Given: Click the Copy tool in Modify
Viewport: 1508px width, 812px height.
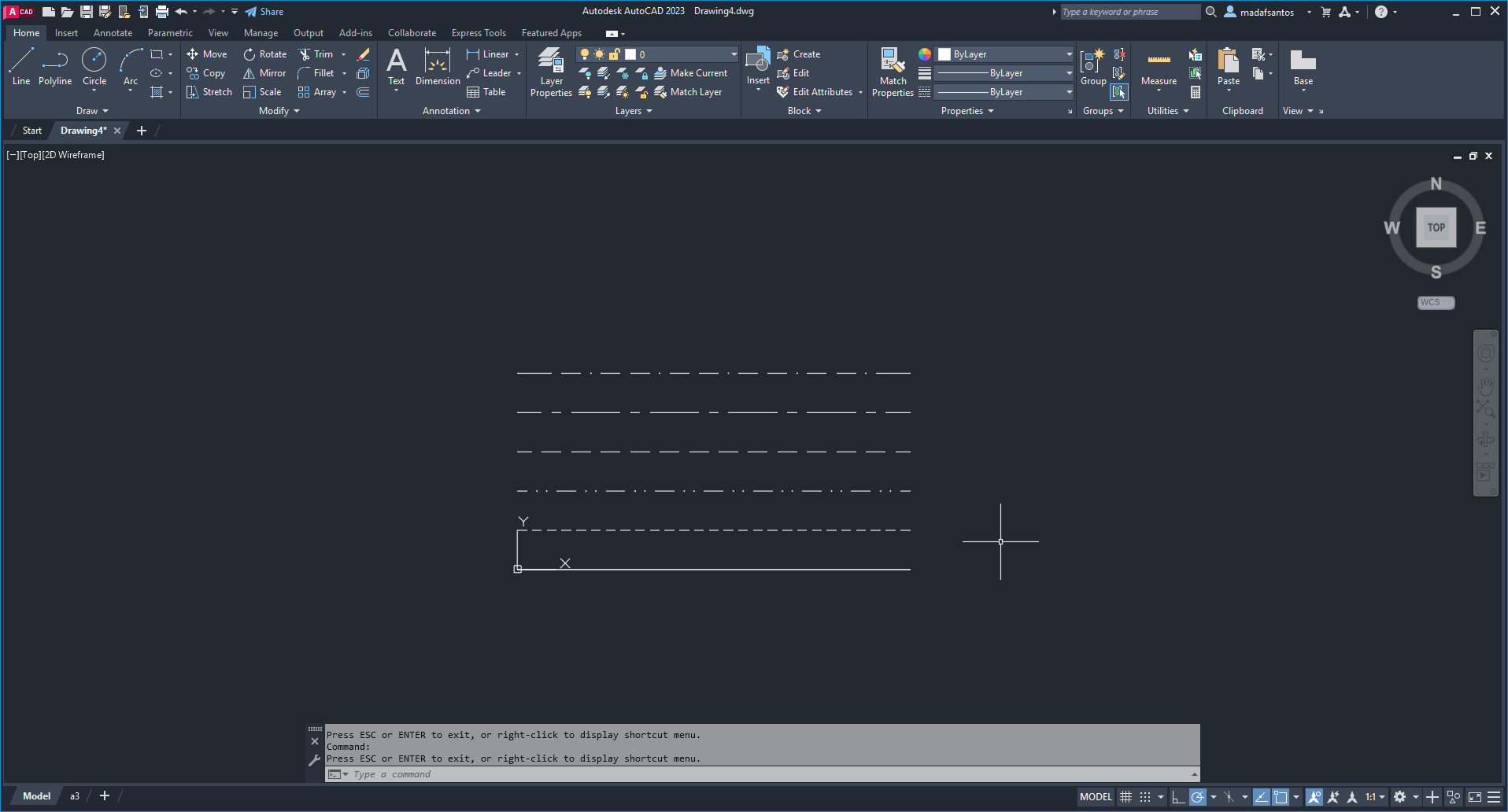Looking at the screenshot, I should [x=206, y=73].
